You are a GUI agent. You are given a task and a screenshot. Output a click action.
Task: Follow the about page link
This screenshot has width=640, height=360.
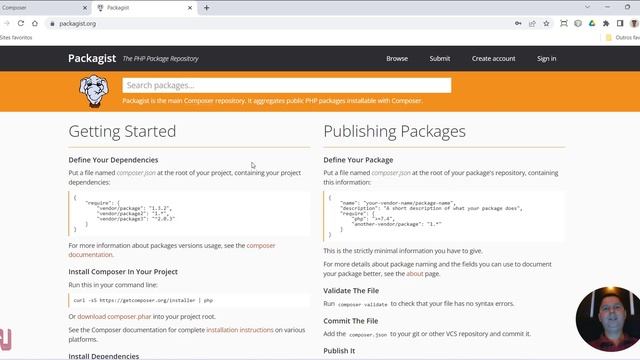414,273
